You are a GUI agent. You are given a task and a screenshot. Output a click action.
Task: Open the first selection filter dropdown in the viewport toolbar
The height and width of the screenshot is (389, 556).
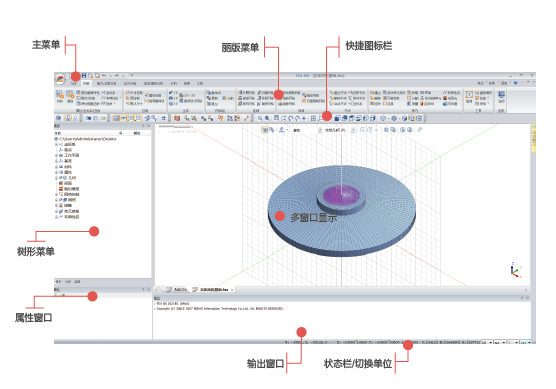[320, 130]
